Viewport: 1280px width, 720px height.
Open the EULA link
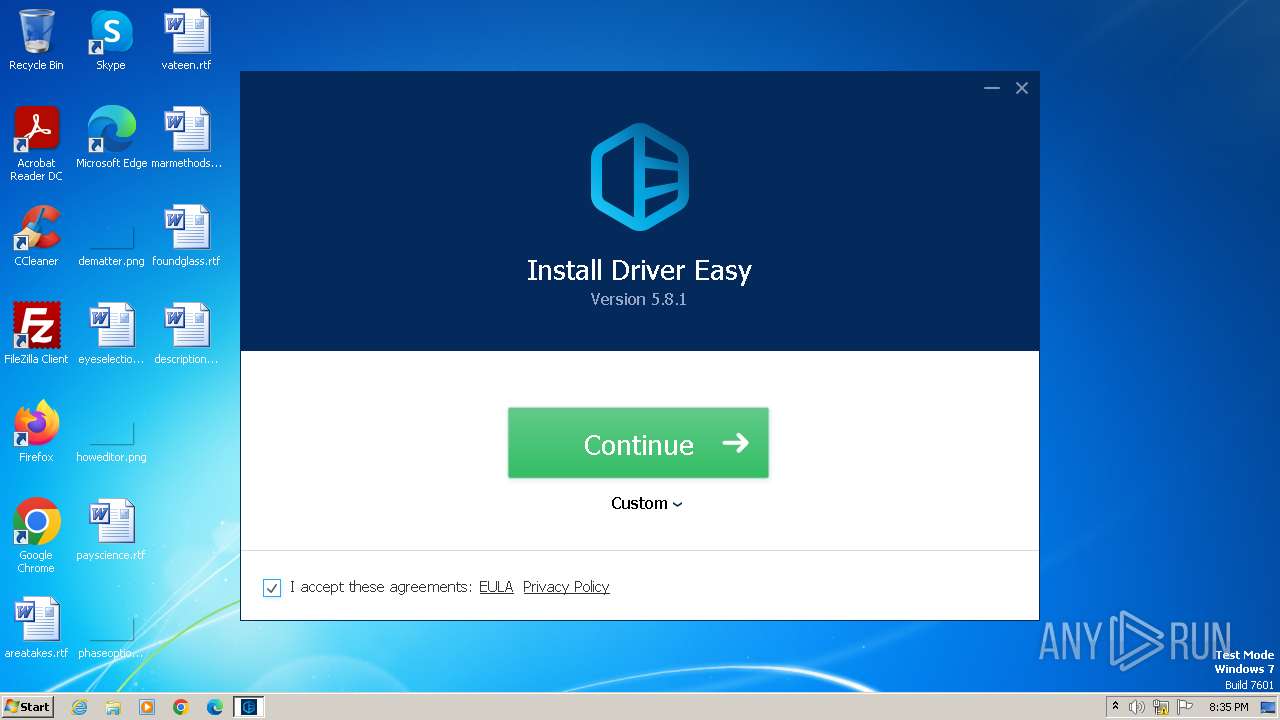tap(496, 587)
